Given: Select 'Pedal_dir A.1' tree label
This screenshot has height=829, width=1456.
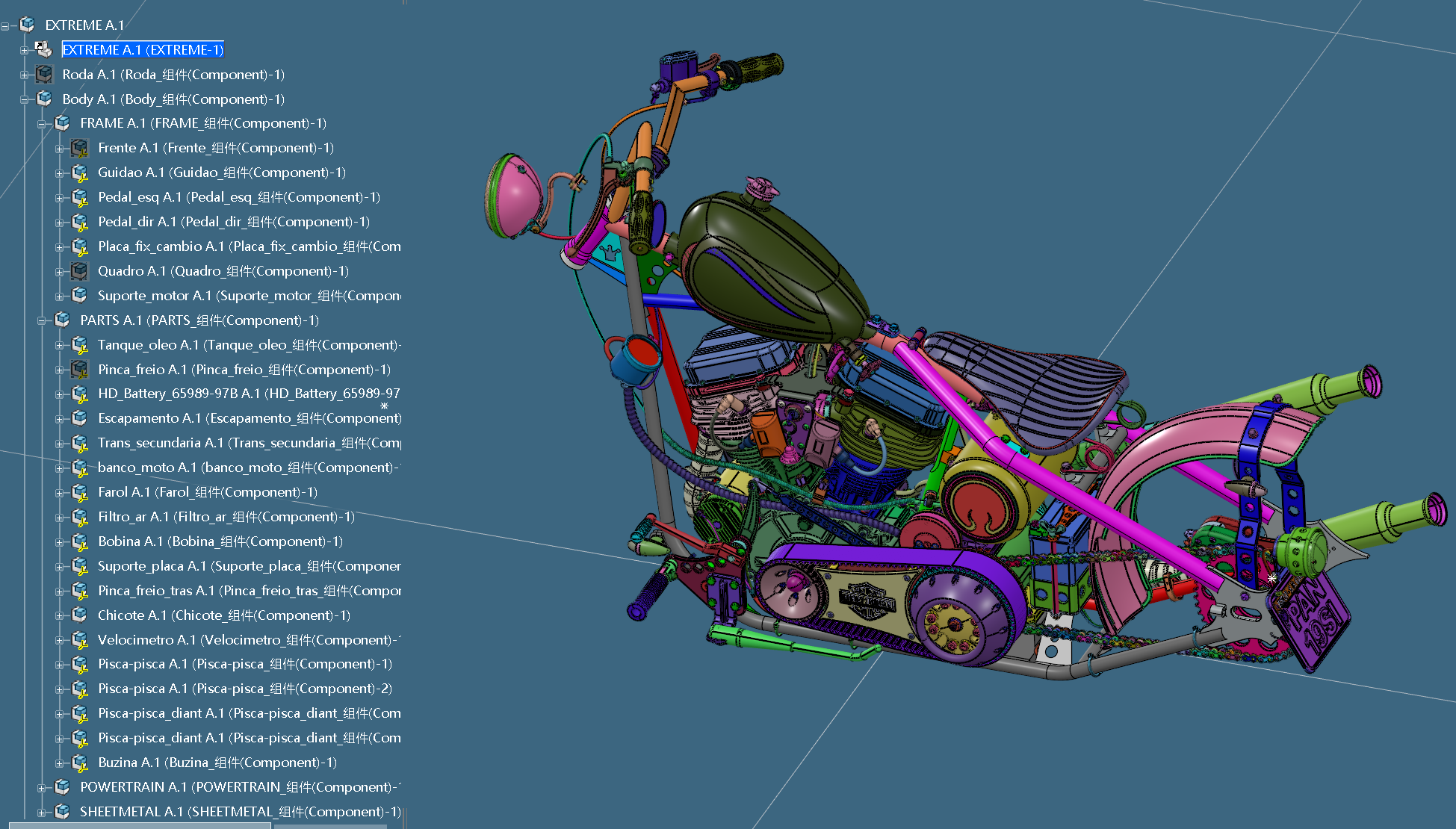Looking at the screenshot, I should (x=234, y=222).
